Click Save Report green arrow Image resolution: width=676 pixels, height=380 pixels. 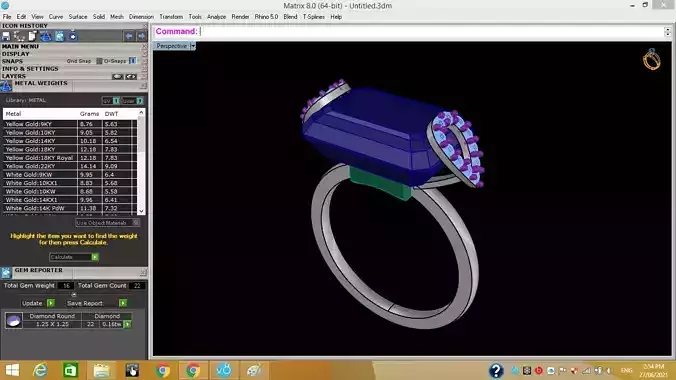point(123,303)
